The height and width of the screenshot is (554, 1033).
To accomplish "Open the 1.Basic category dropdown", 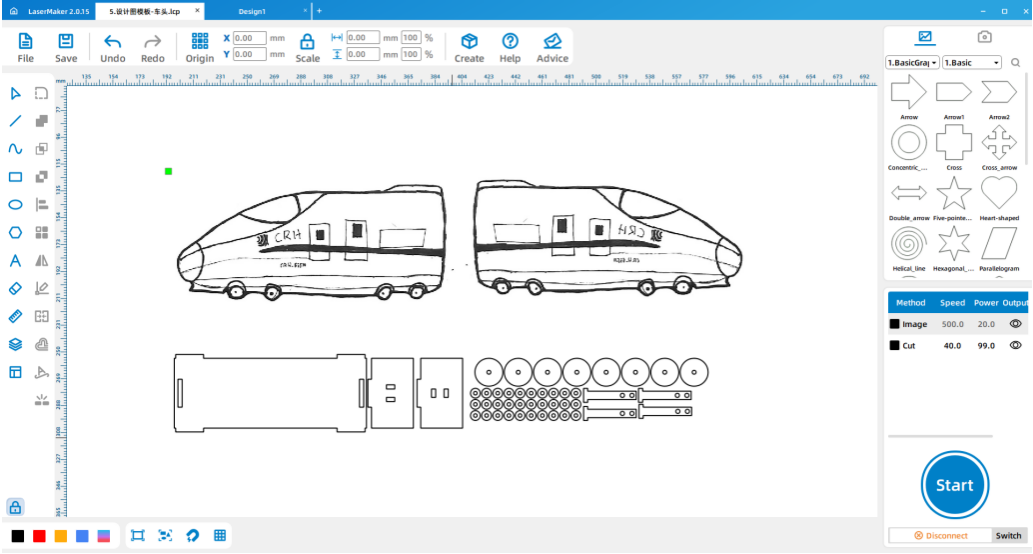I will [x=971, y=62].
